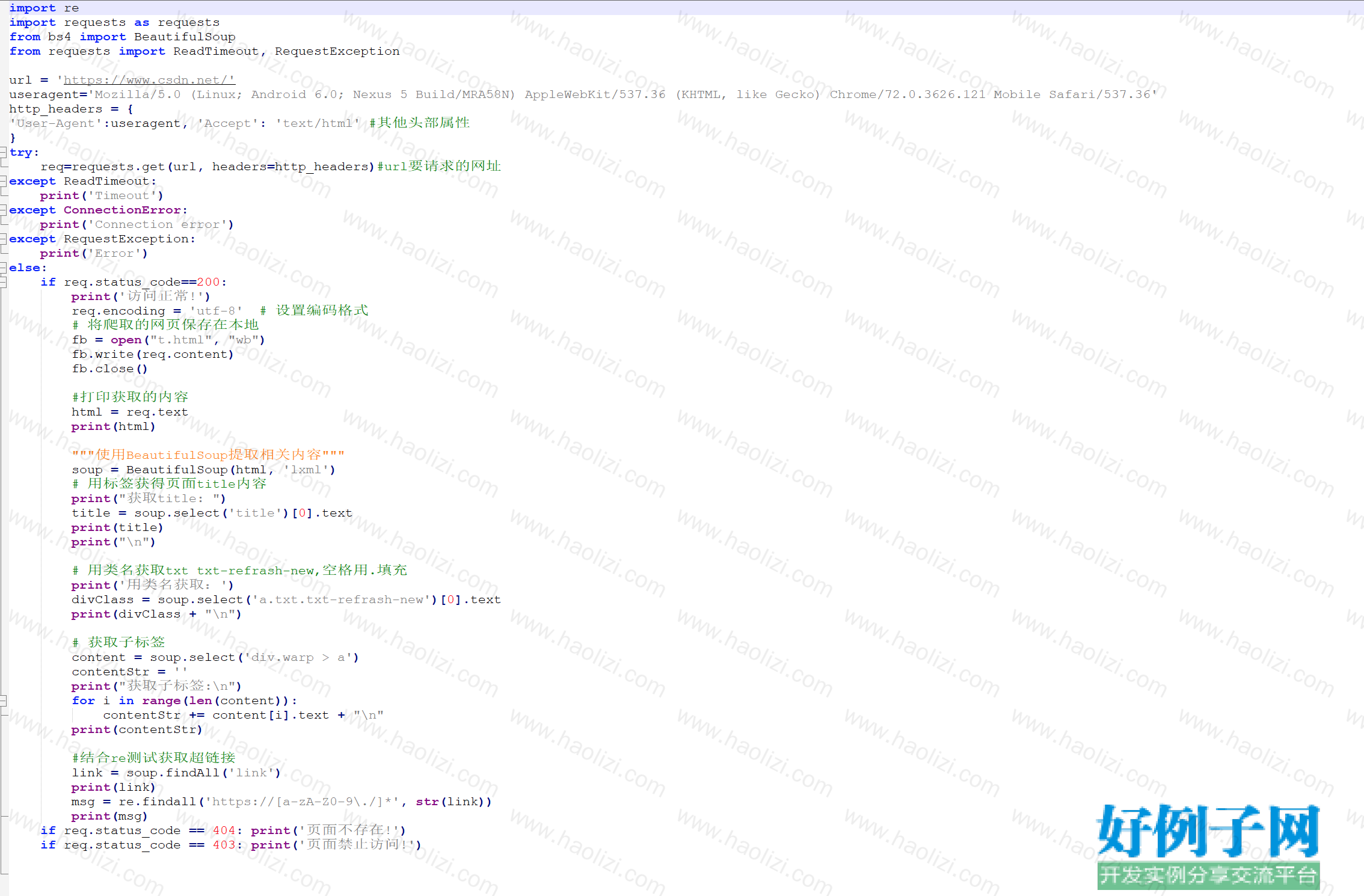Click "contentStr = ''" line
The image size is (1364, 896).
pyautogui.click(x=129, y=672)
